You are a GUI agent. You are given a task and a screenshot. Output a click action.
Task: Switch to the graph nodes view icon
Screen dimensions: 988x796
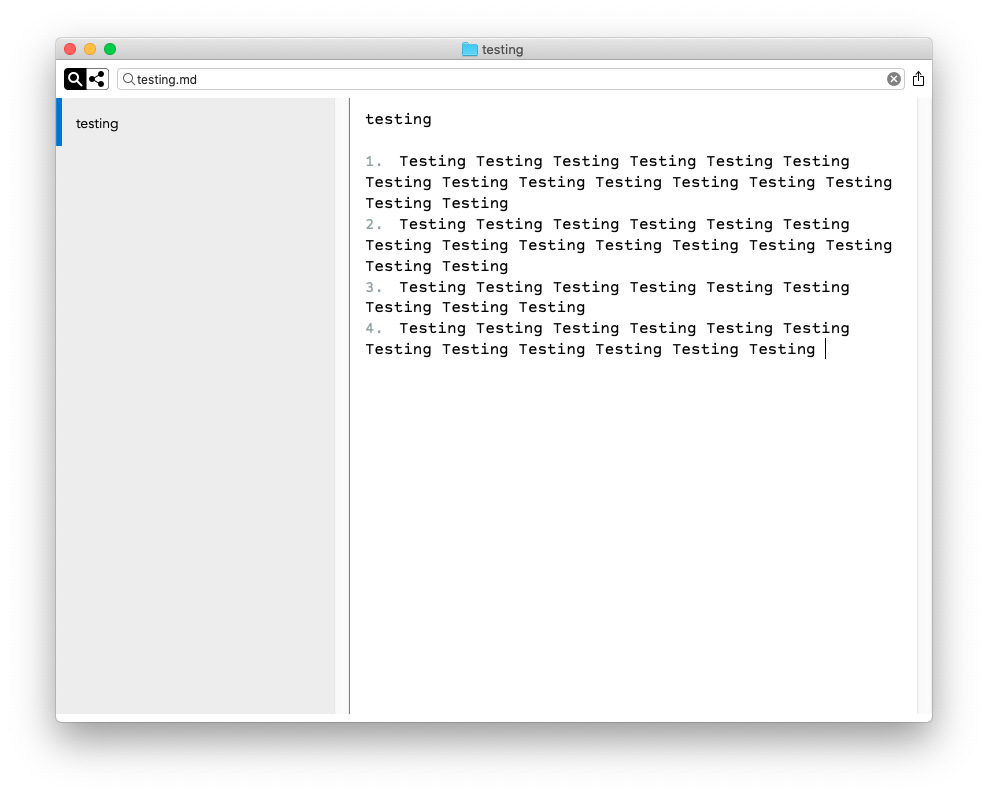[97, 79]
